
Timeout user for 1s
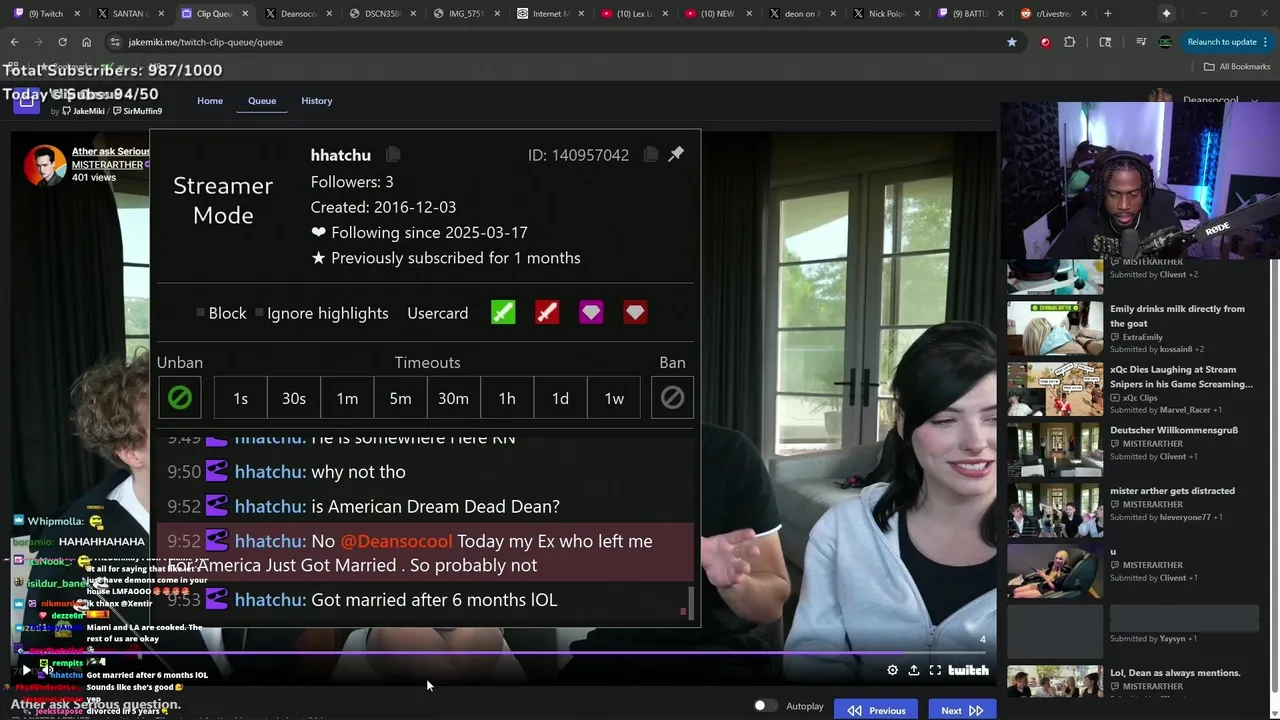click(x=240, y=398)
